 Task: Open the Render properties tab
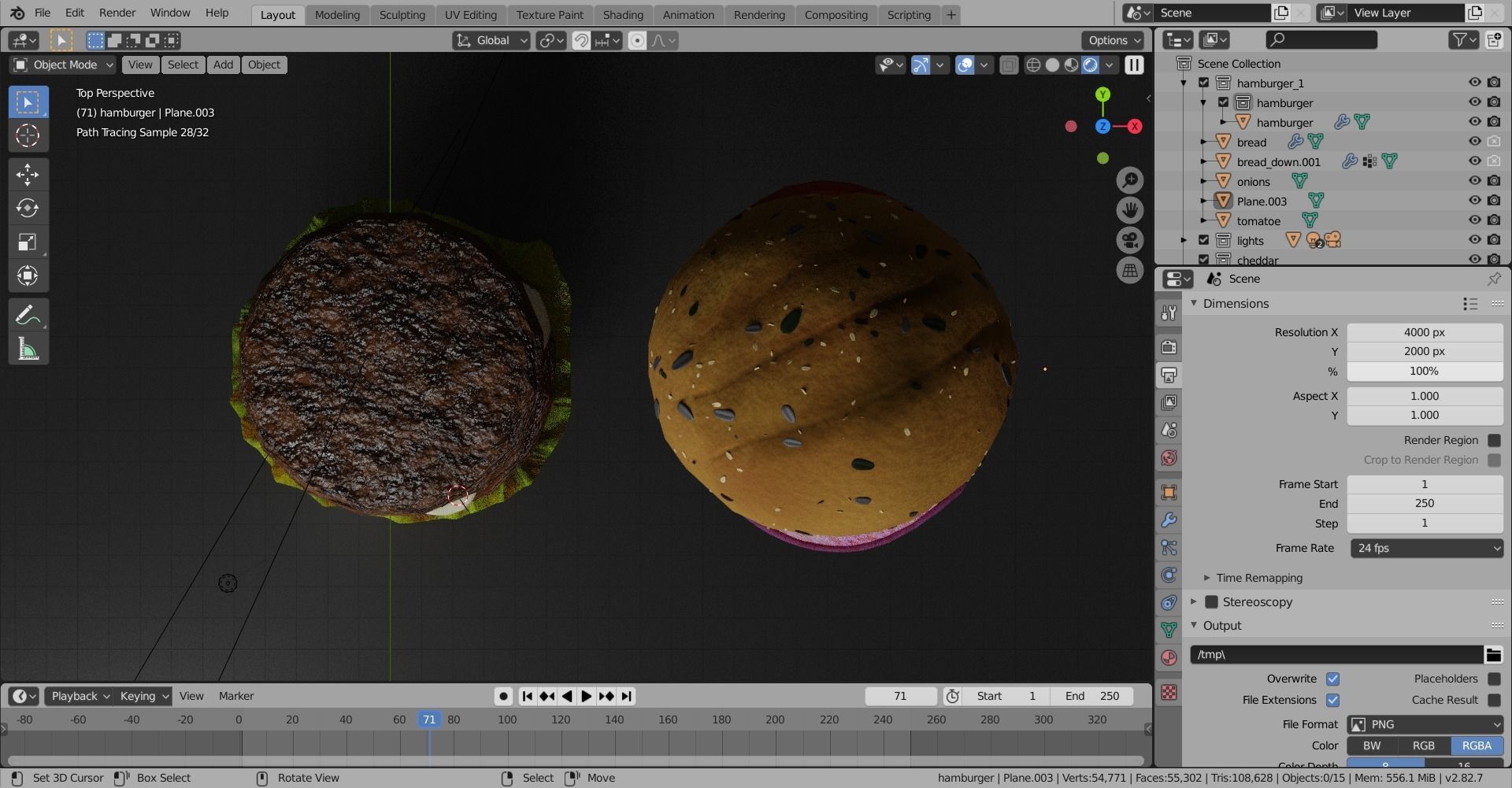[x=1169, y=346]
